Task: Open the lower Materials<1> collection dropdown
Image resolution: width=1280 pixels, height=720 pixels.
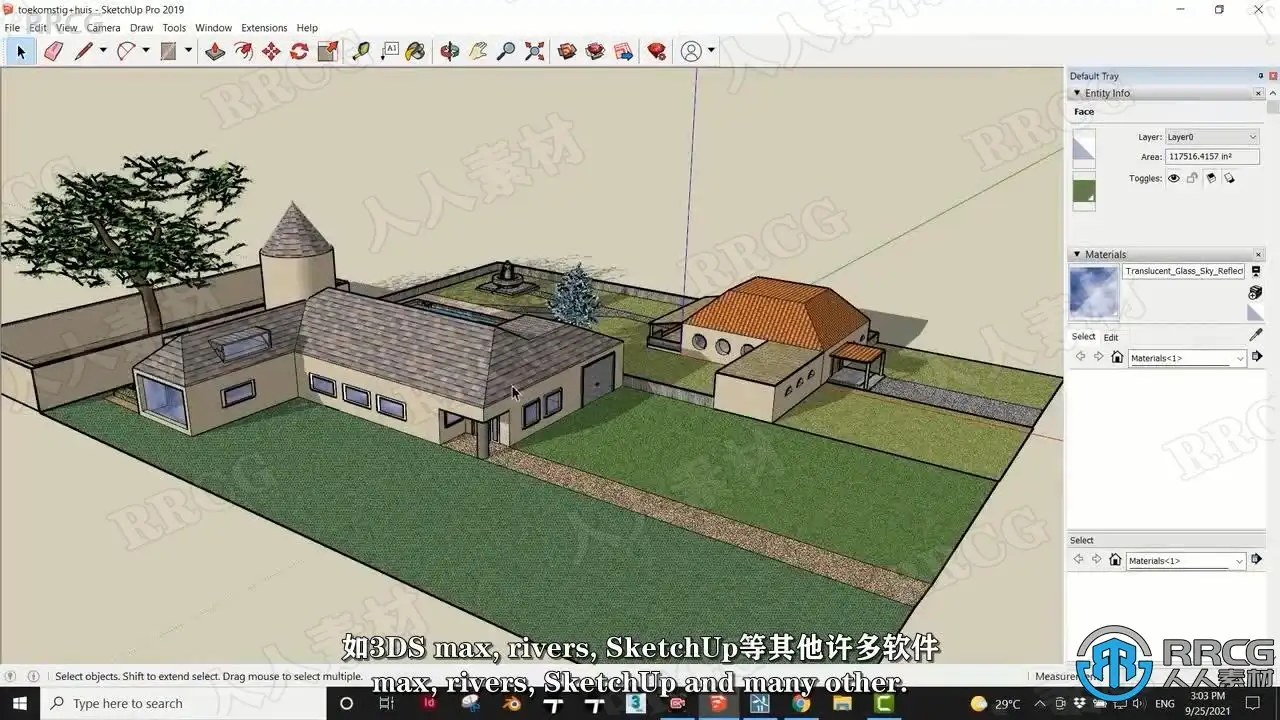Action: click(1187, 561)
